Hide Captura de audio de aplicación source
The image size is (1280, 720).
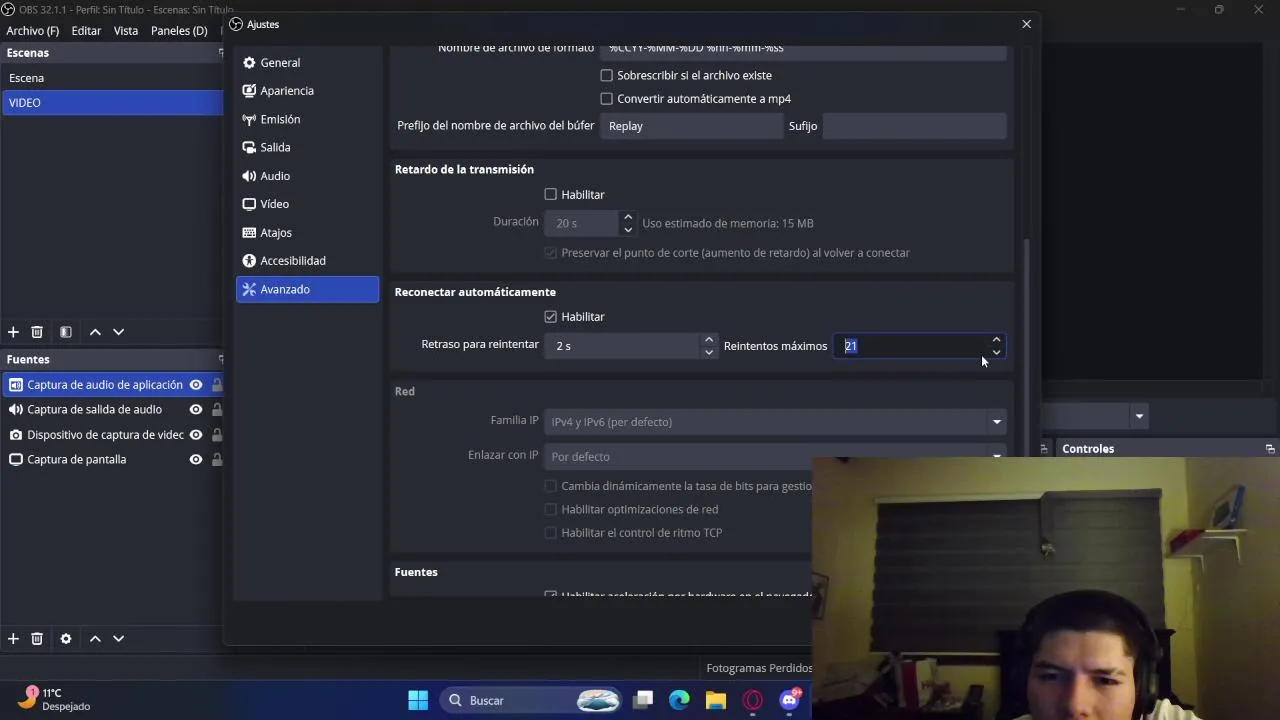click(196, 385)
